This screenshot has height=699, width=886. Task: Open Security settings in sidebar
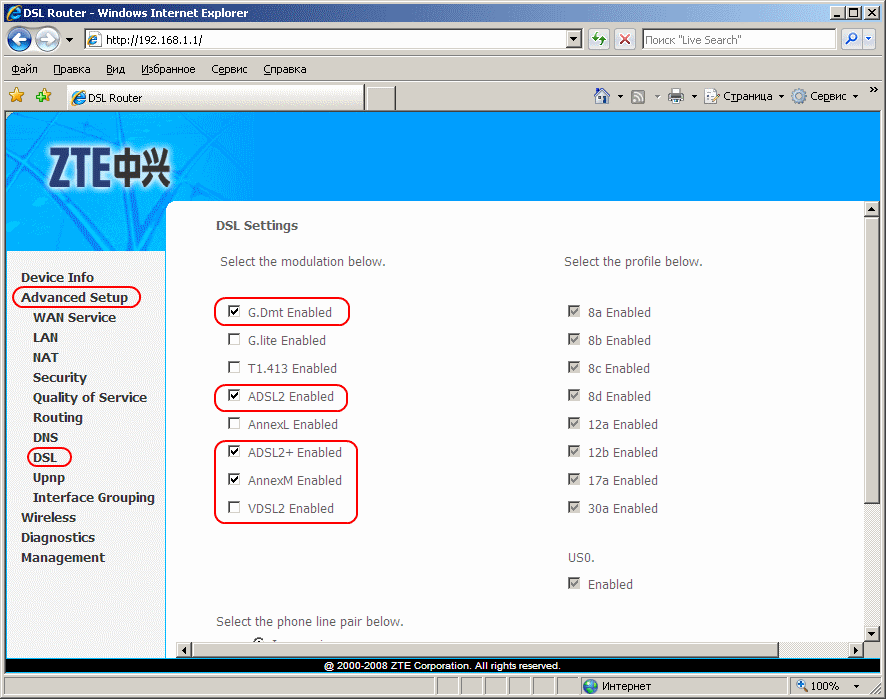pyautogui.click(x=59, y=377)
